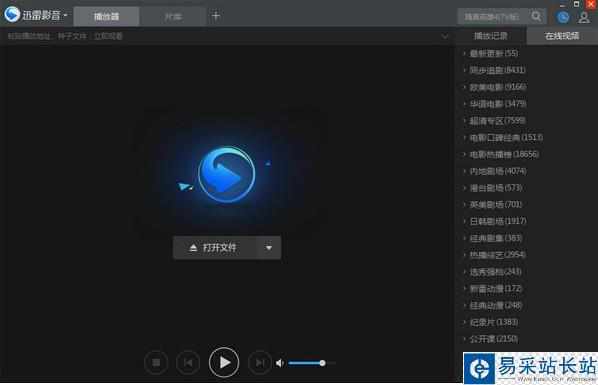This screenshot has height=385, width=598.
Task: Start playback with the play button
Action: pyautogui.click(x=224, y=362)
